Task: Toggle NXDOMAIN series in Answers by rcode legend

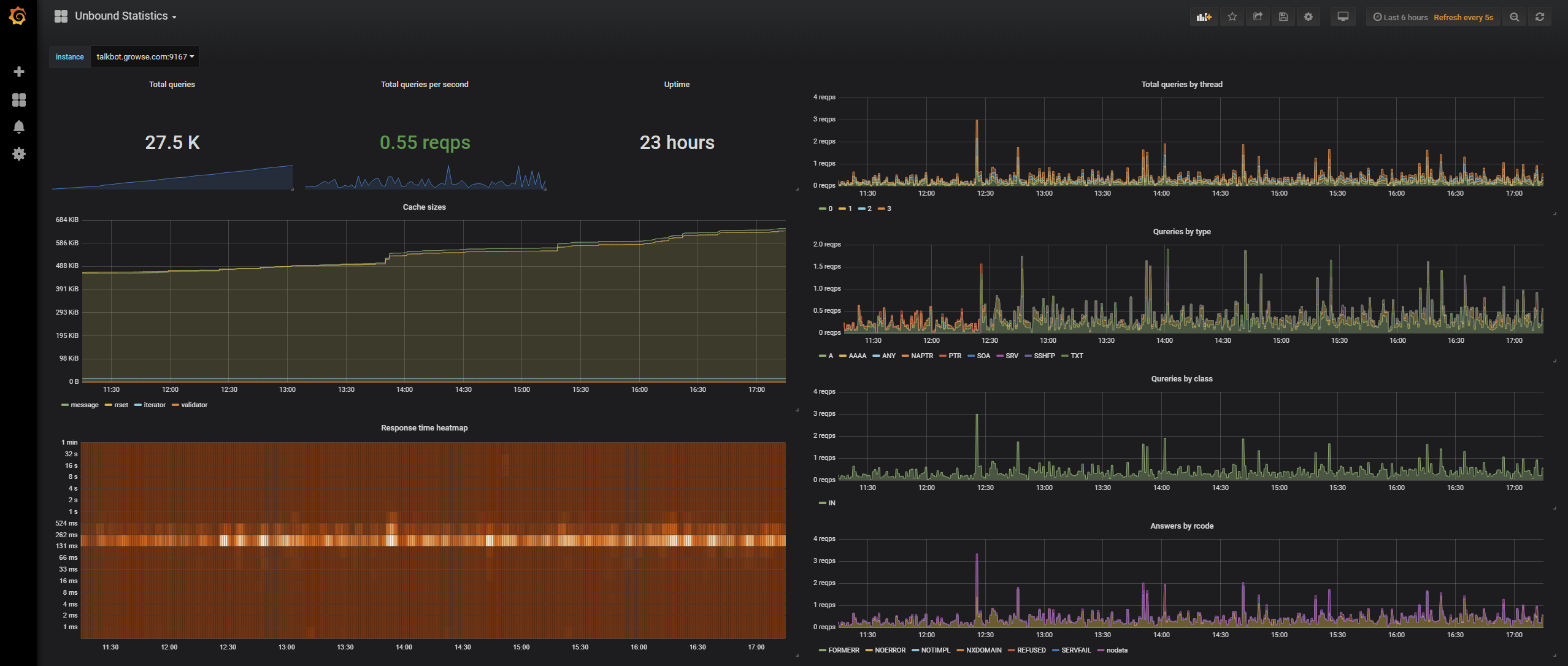Action: point(983,650)
